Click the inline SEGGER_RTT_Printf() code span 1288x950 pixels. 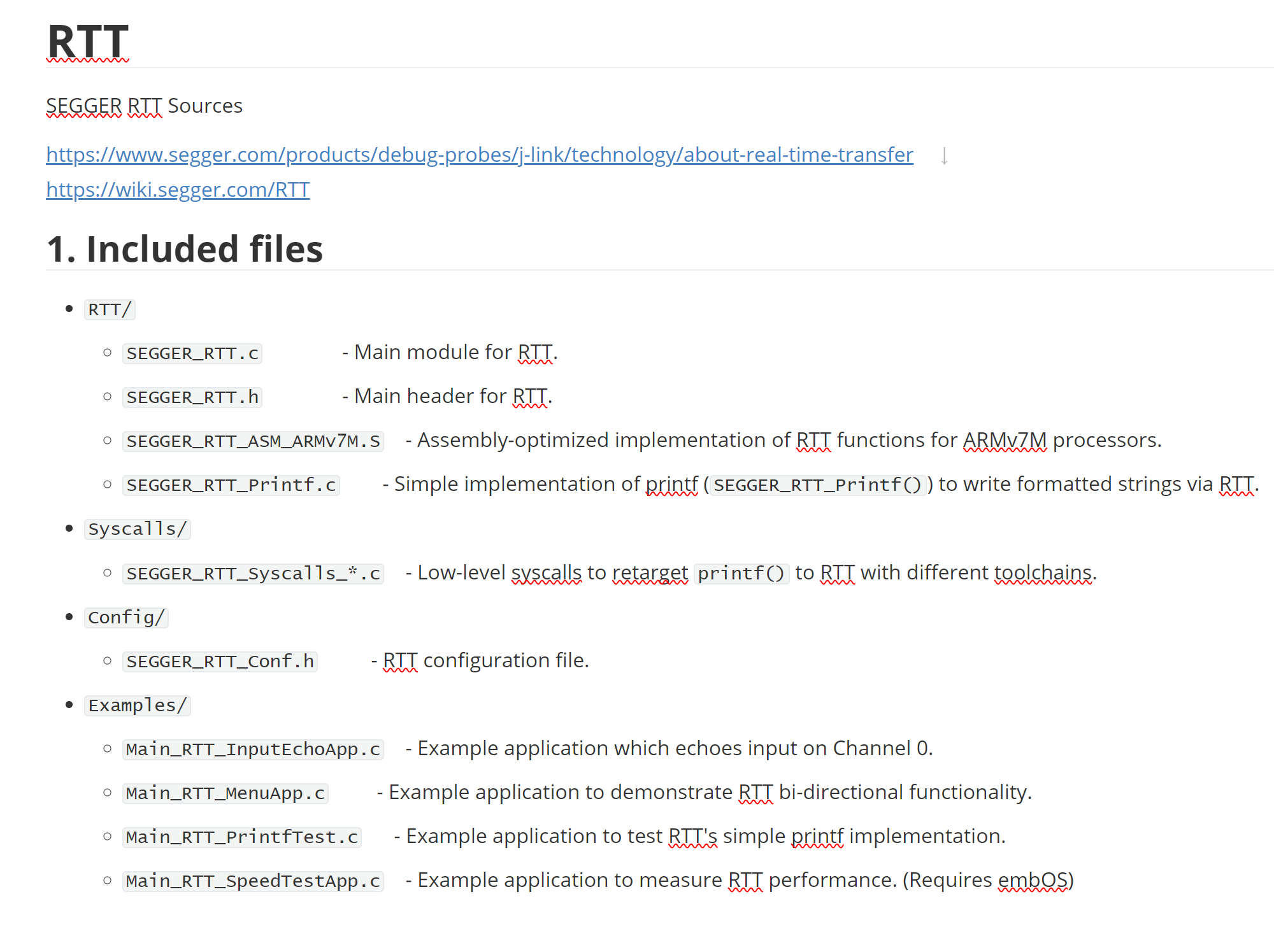818,485
